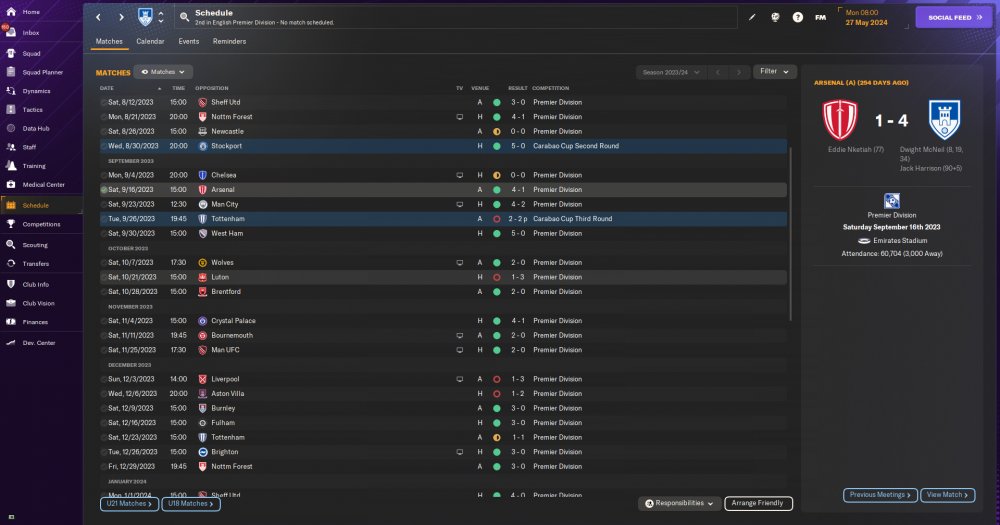Open the Club Info shield icon

coord(11,284)
